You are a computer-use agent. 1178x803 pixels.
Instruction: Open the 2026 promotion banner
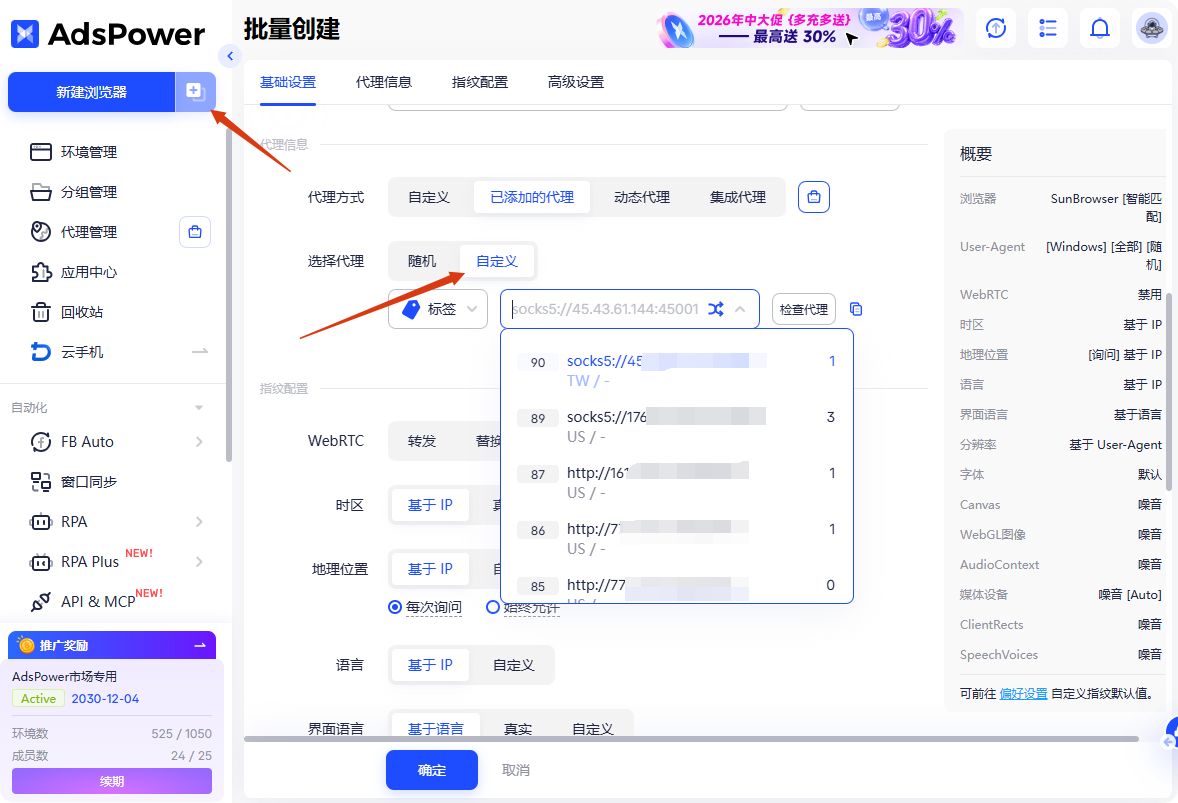coord(810,29)
